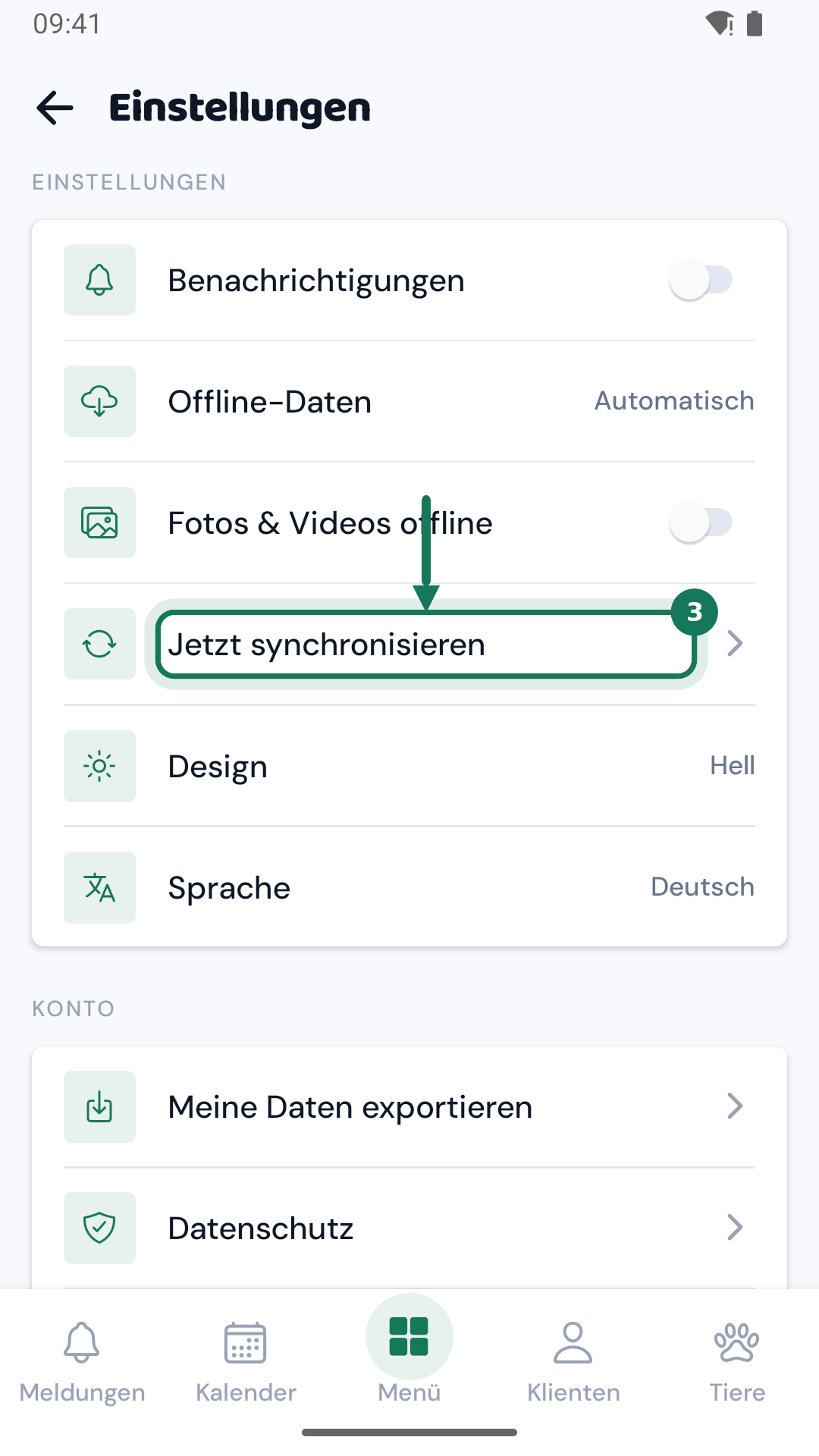Viewport: 819px width, 1456px height.
Task: Open the Tiere tab with paw icon
Action: tap(737, 1363)
